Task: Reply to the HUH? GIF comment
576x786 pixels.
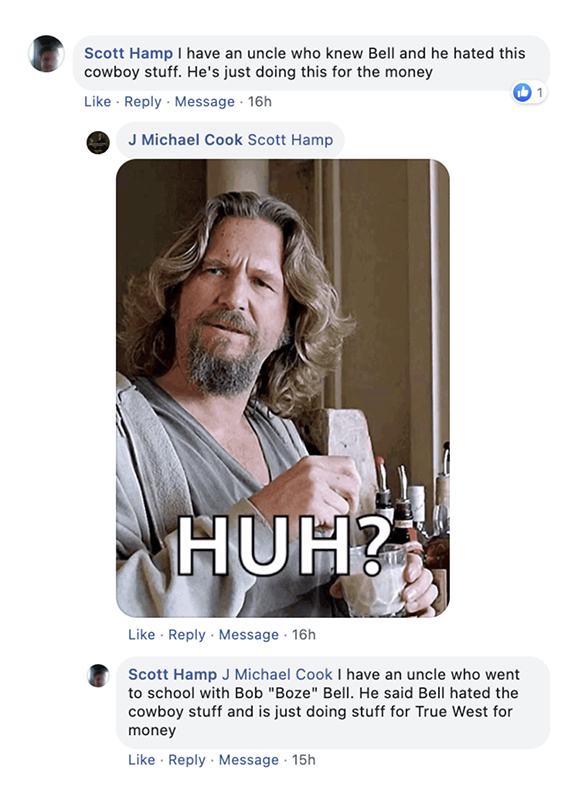Action: click(x=187, y=635)
